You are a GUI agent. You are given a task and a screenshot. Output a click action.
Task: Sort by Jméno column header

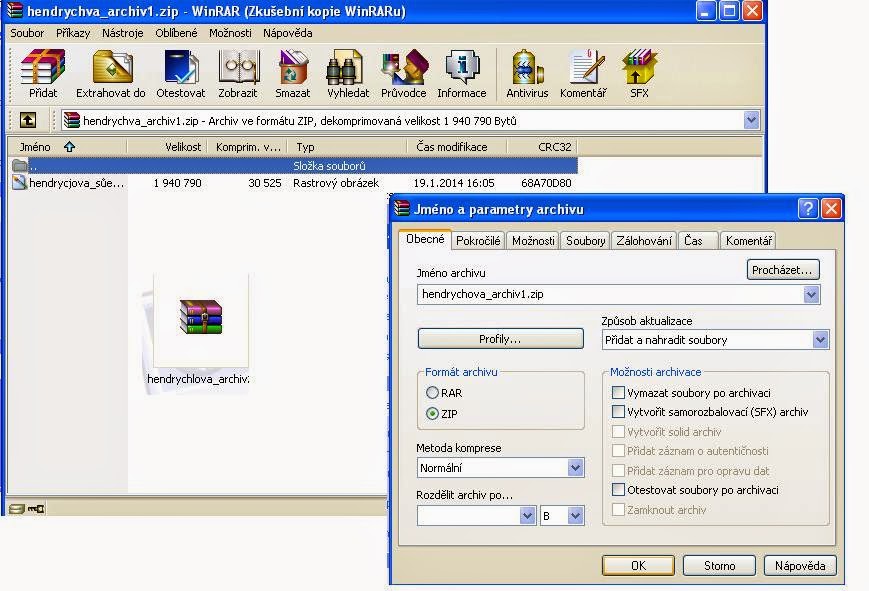pyautogui.click(x=68, y=147)
